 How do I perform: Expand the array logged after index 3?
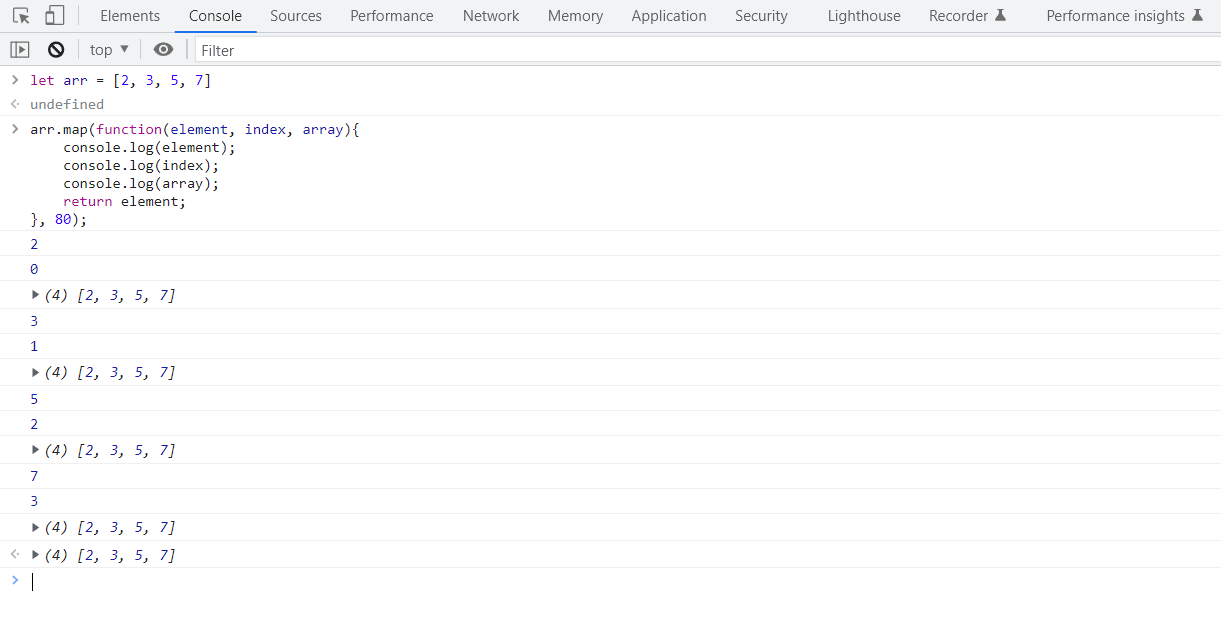pos(36,527)
